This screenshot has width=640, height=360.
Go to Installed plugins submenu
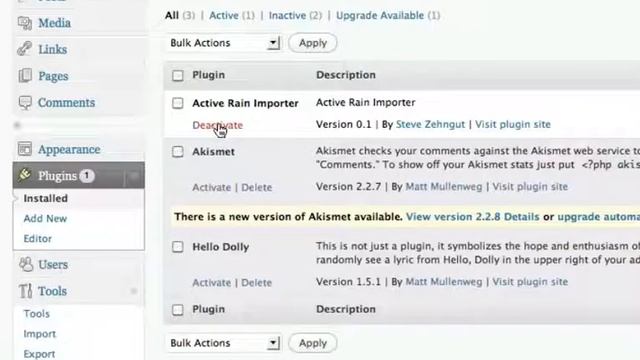(46, 198)
